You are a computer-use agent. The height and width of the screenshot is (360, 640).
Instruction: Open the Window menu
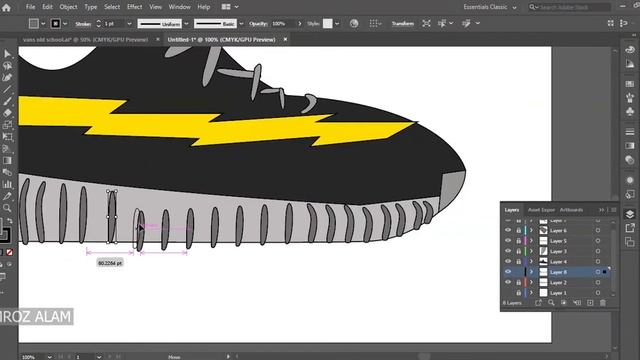179,7
